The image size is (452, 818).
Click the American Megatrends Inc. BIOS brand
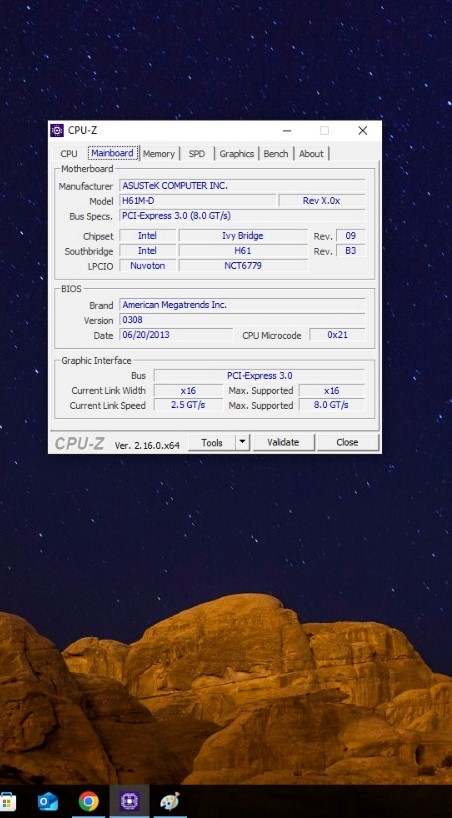[243, 305]
